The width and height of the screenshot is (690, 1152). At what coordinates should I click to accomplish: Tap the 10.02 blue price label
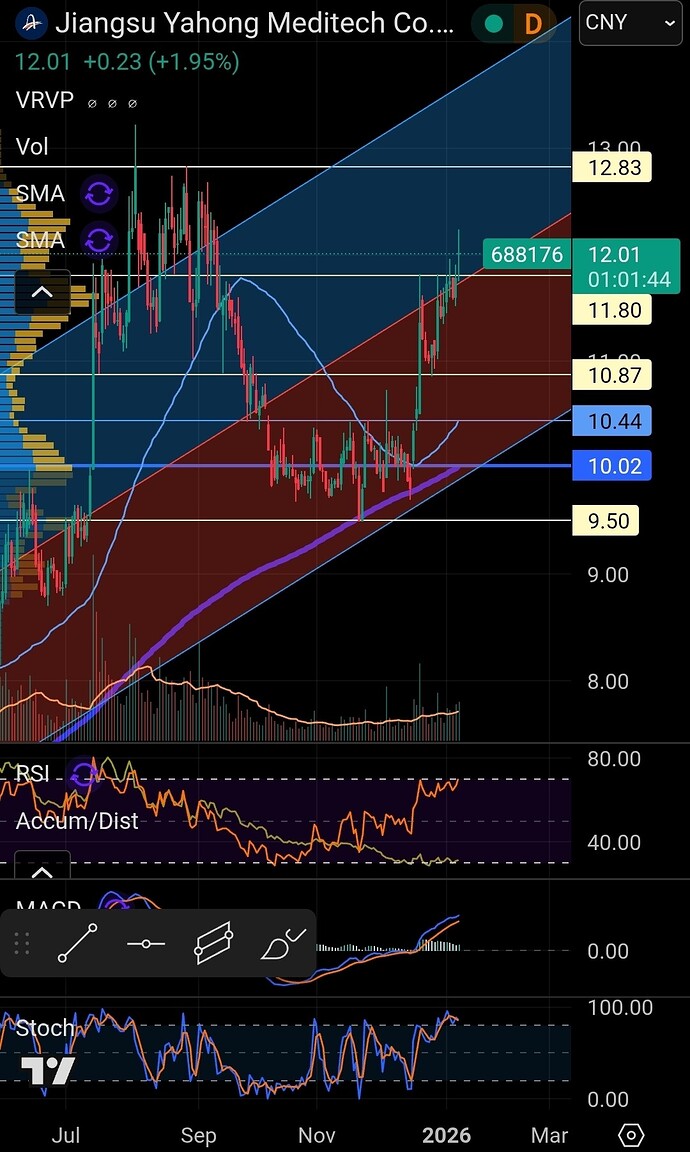pyautogui.click(x=612, y=466)
